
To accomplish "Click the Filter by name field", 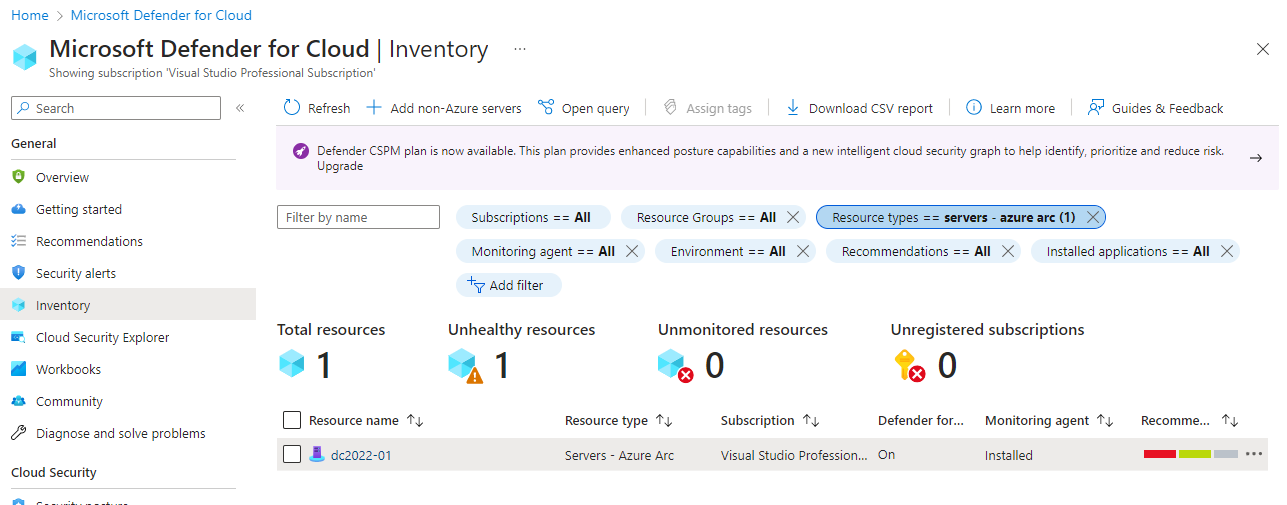I will click(358, 217).
